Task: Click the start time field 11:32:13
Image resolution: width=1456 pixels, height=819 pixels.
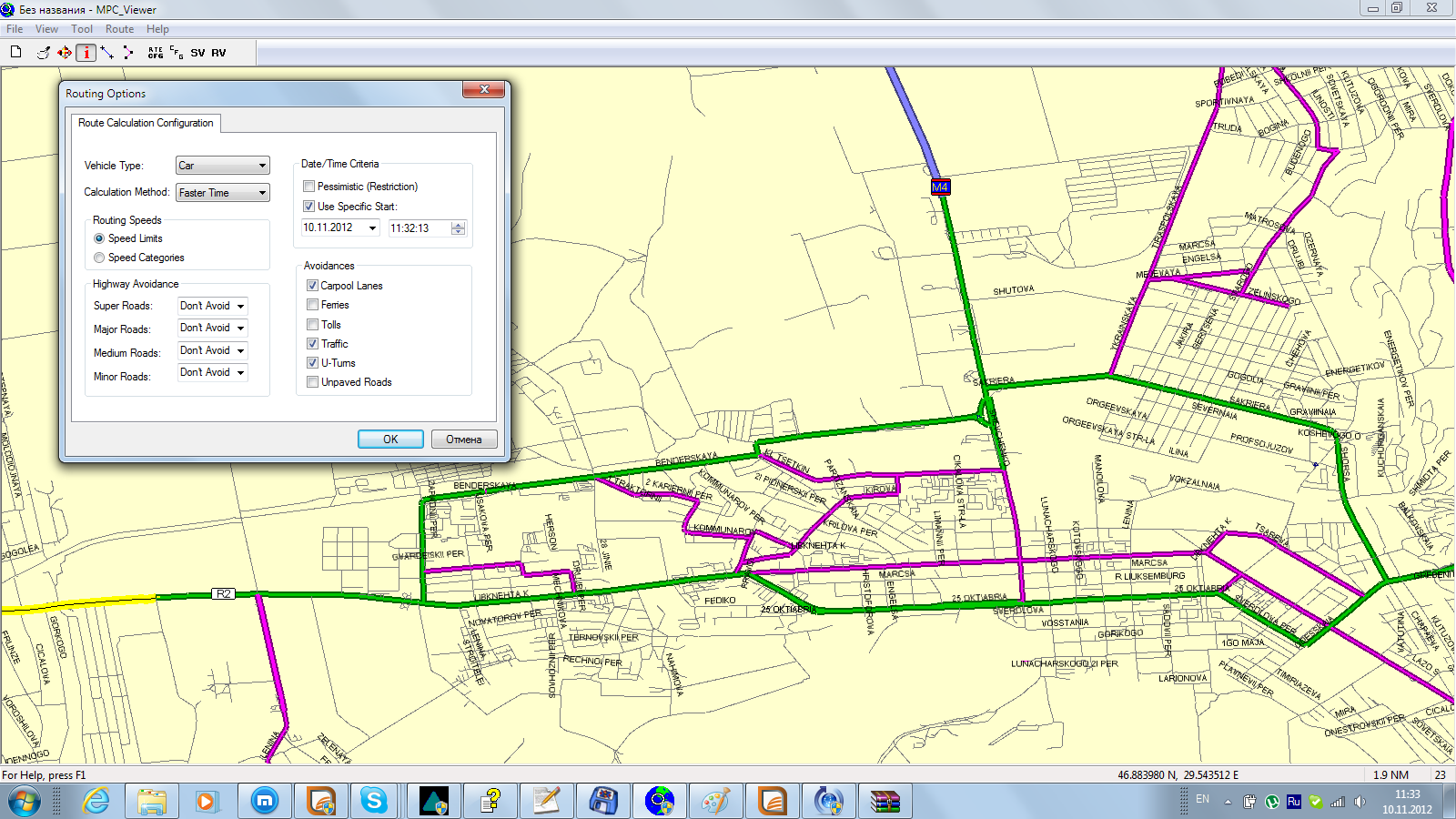Action: point(418,228)
